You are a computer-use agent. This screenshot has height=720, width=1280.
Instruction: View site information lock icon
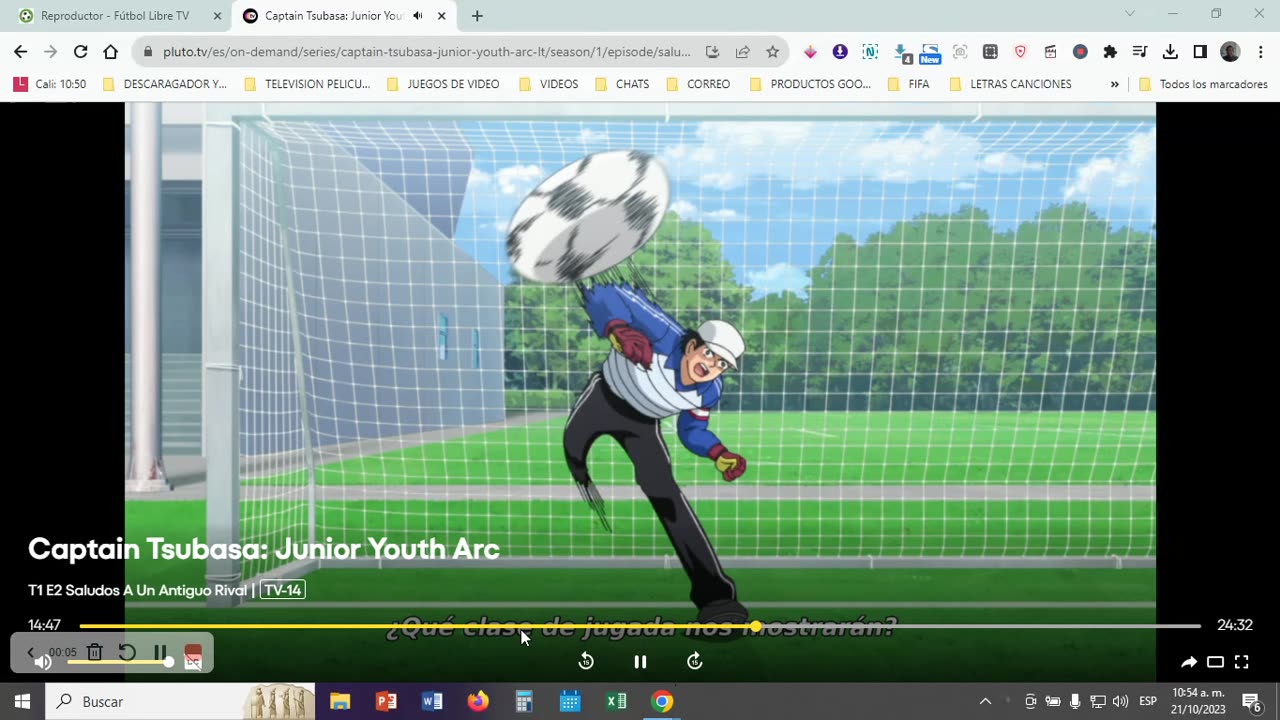[x=148, y=52]
